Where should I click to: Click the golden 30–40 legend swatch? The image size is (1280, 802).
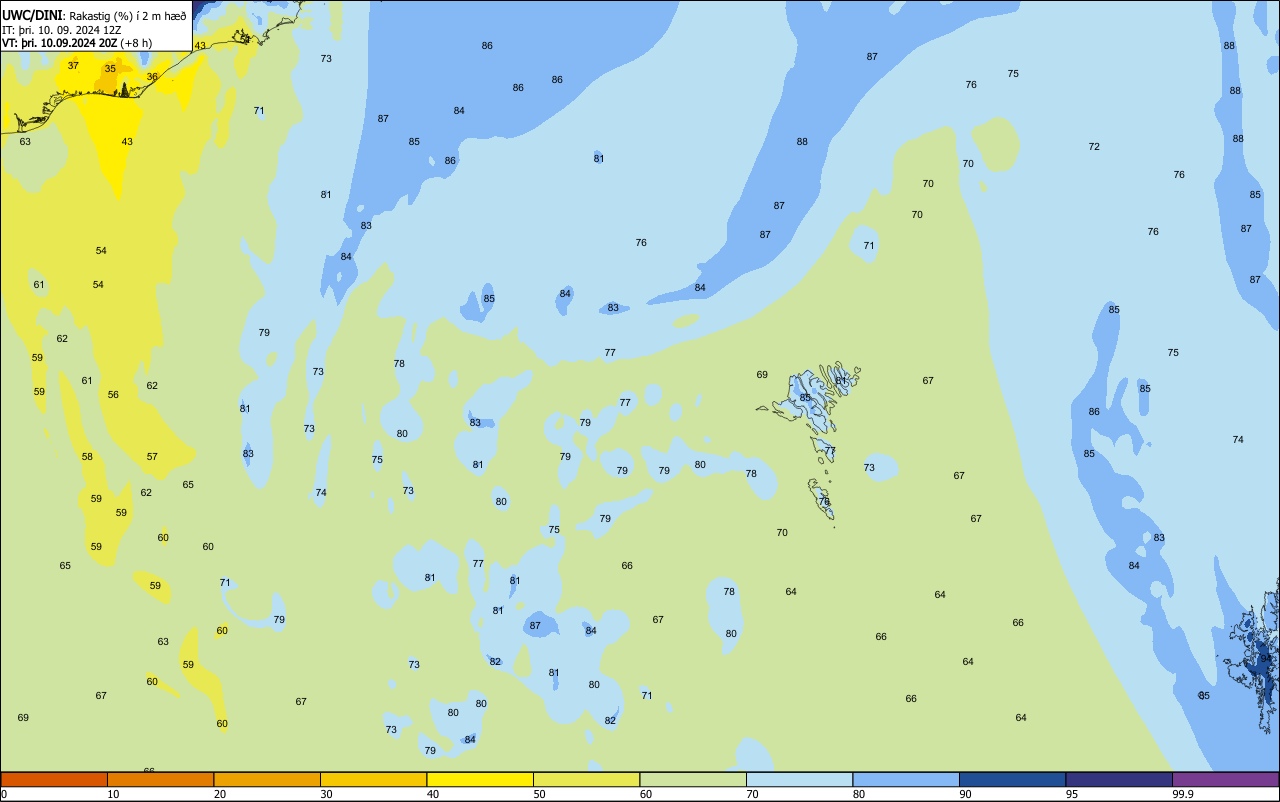coord(373,779)
